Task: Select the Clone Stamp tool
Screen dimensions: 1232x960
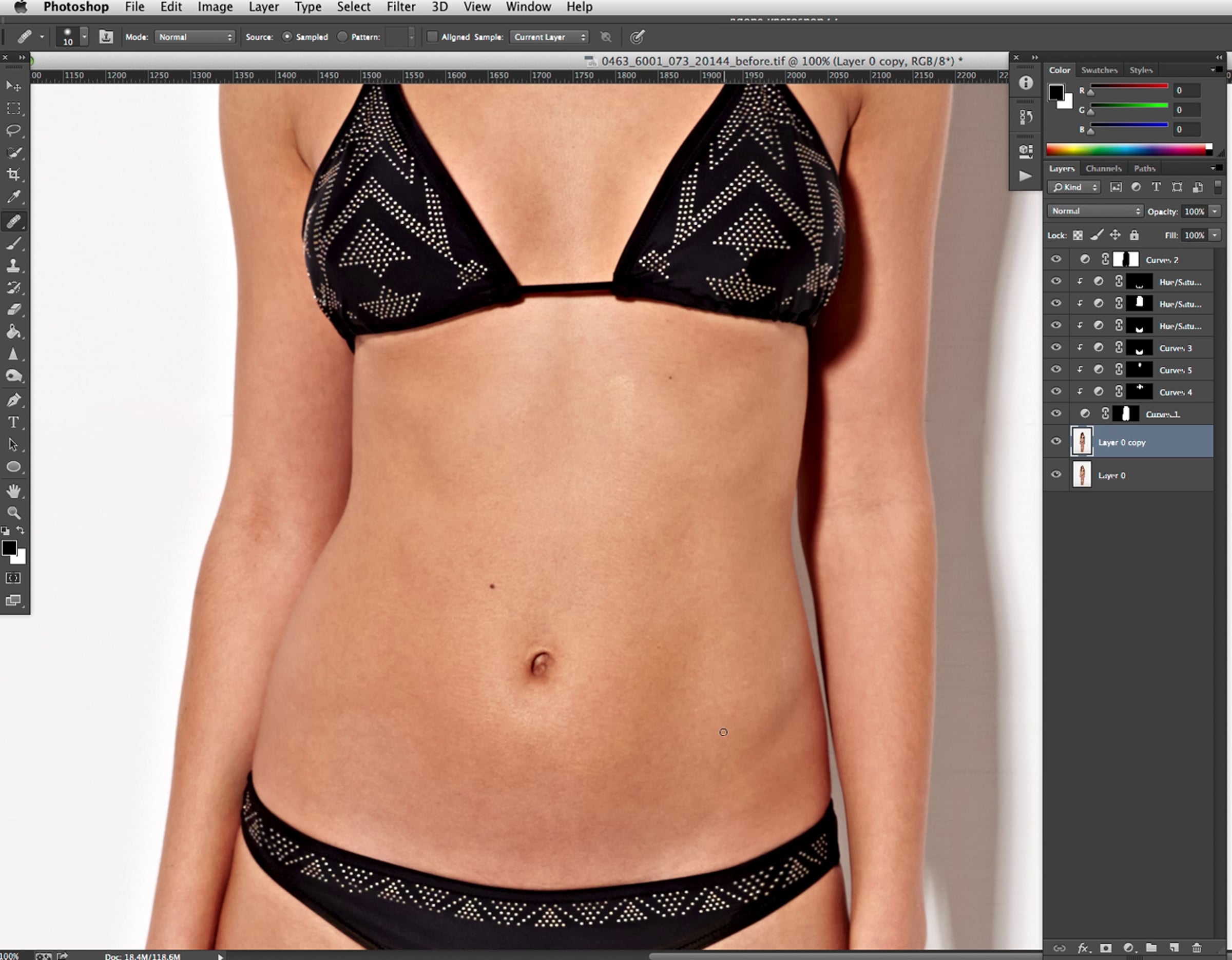Action: (x=13, y=265)
